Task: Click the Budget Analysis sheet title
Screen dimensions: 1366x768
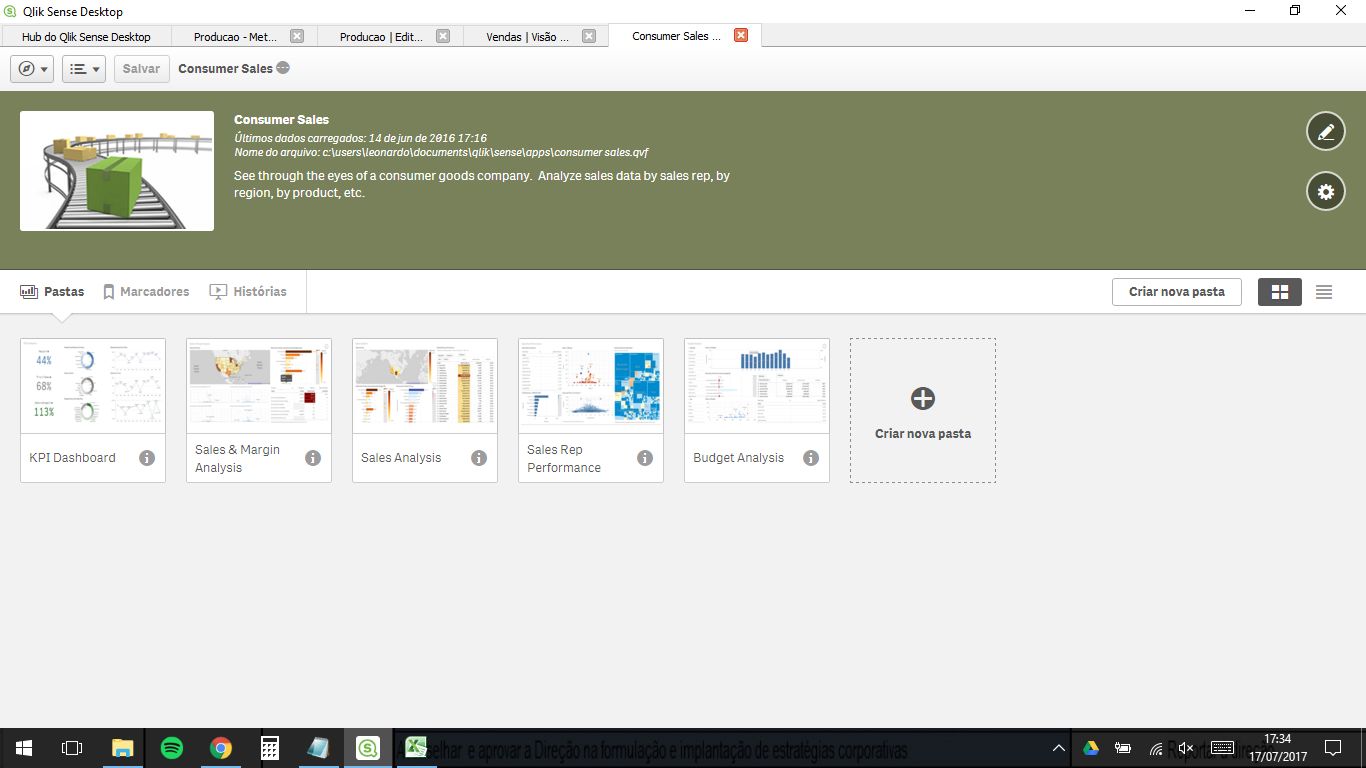Action: [x=738, y=458]
